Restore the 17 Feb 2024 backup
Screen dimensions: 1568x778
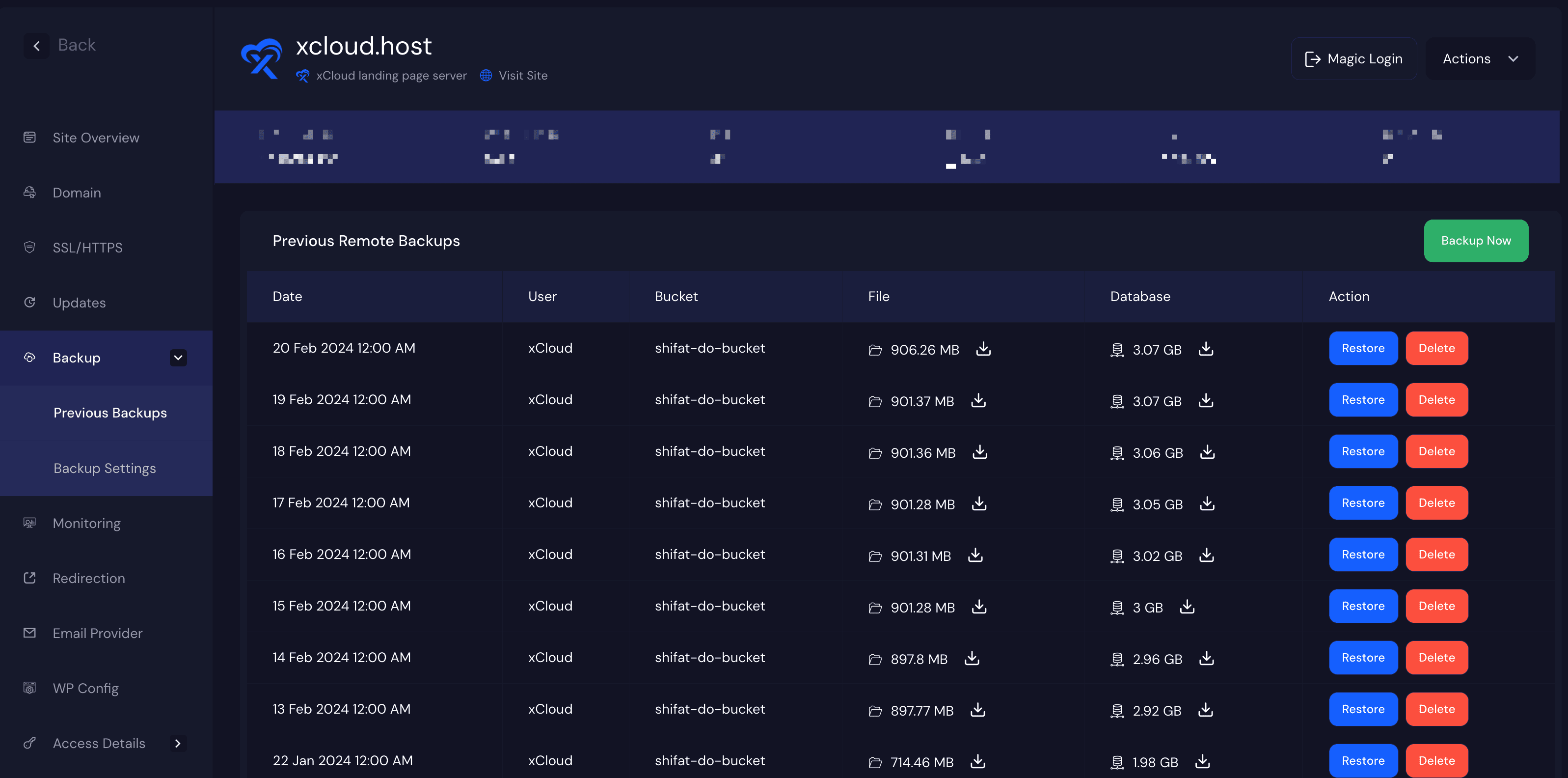click(x=1363, y=503)
